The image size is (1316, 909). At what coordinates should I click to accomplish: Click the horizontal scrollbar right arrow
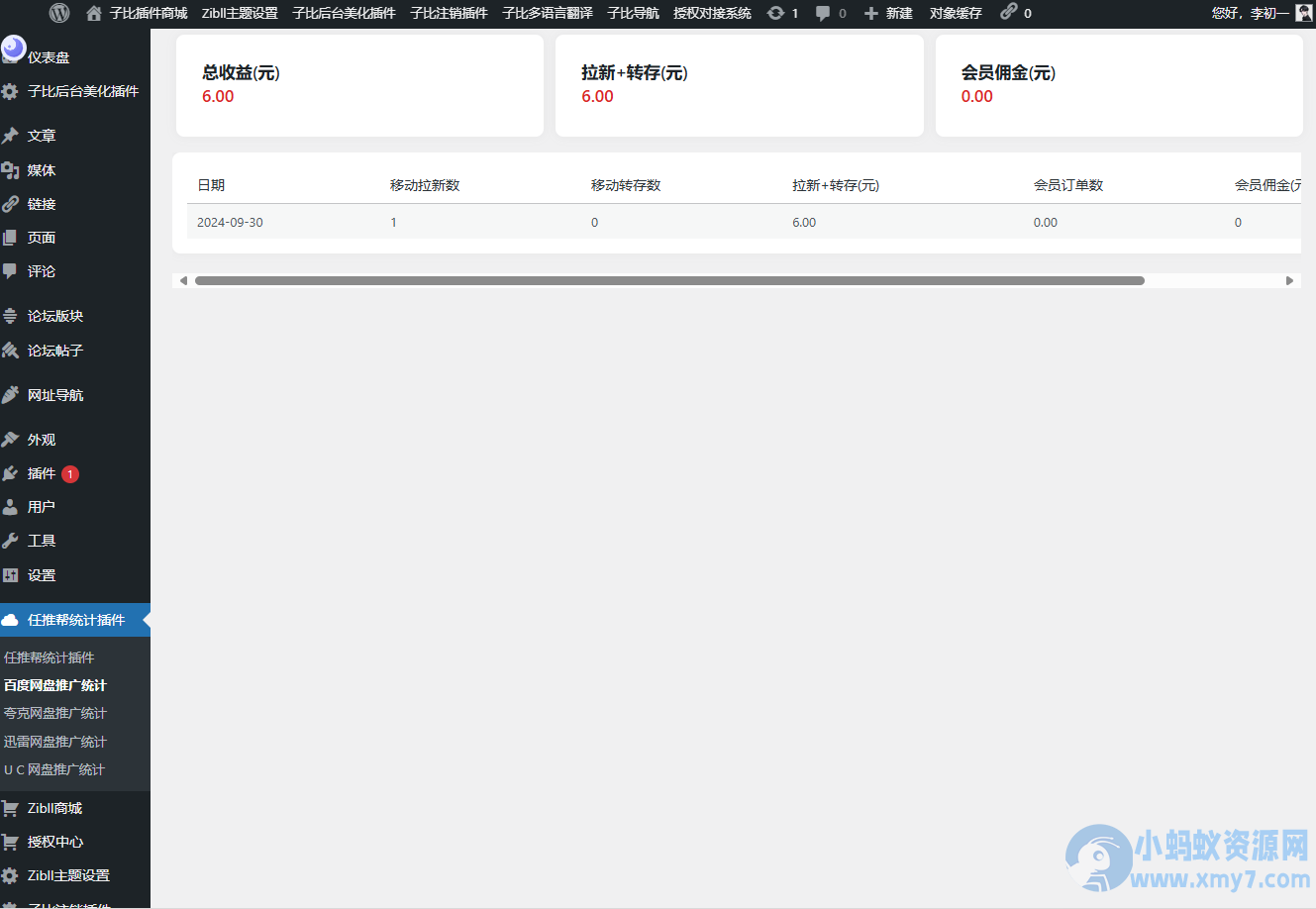tap(1289, 280)
